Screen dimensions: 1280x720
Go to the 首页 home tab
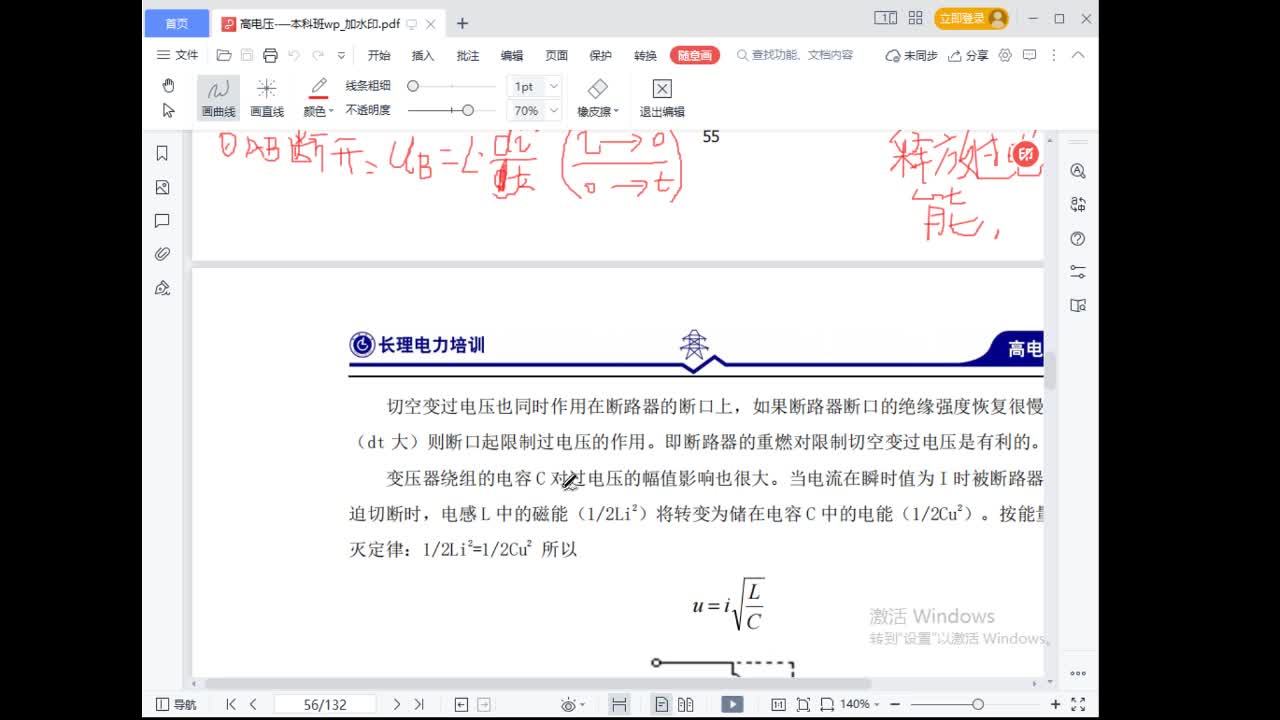(x=177, y=23)
